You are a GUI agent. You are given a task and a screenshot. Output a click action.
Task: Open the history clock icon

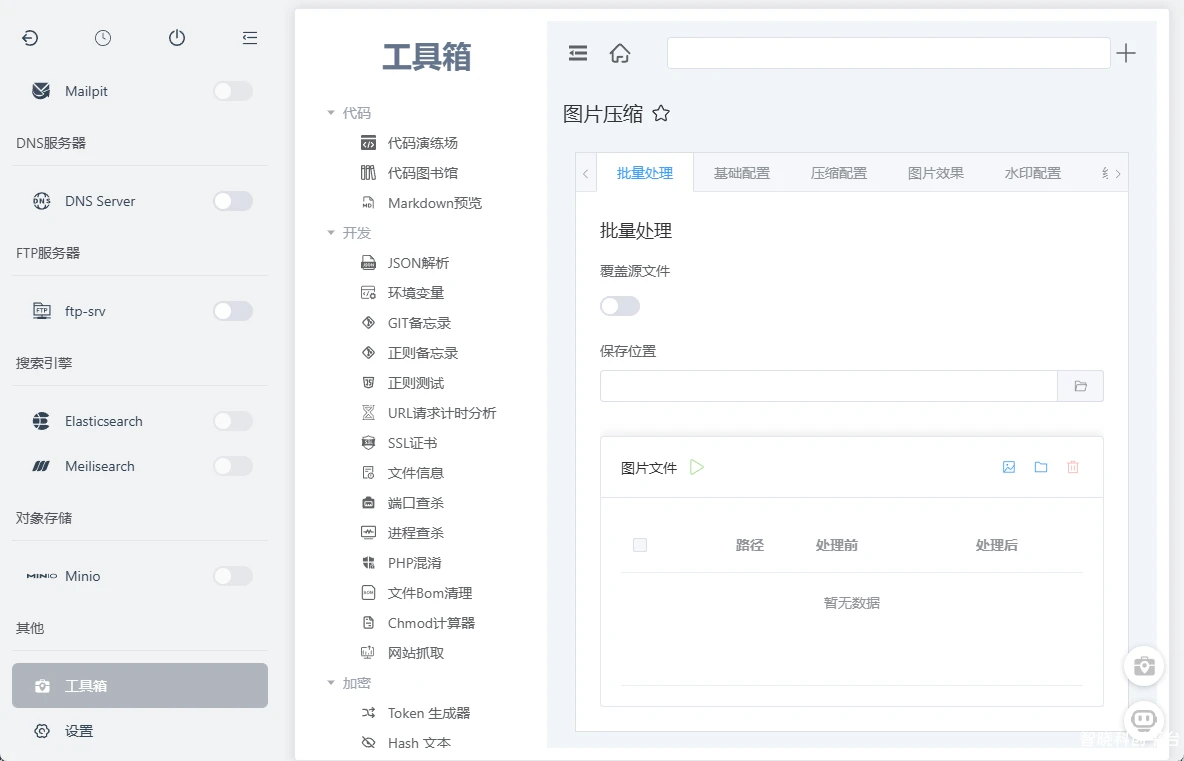click(x=103, y=38)
